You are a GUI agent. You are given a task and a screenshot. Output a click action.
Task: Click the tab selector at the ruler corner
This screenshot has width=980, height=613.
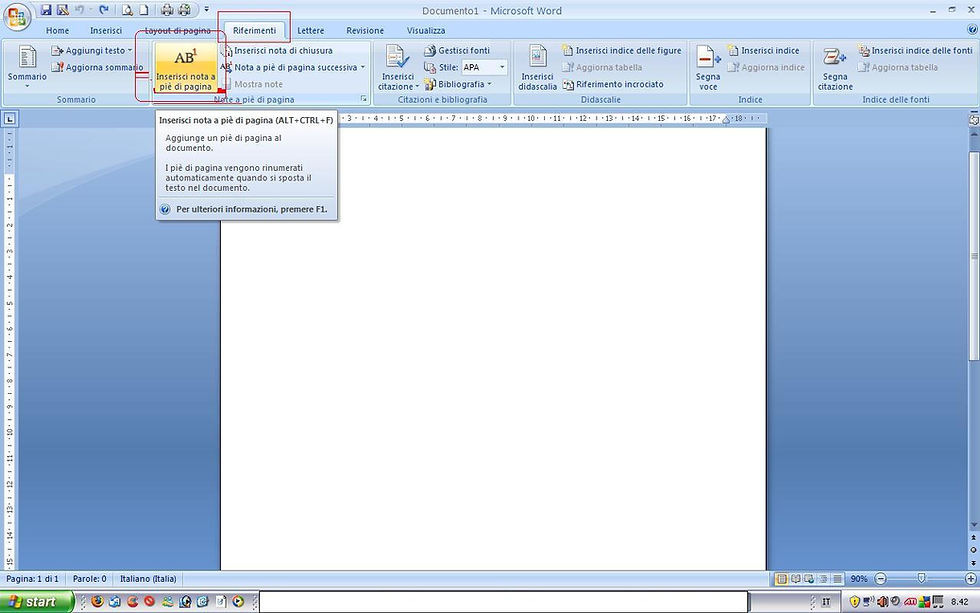pos(10,118)
